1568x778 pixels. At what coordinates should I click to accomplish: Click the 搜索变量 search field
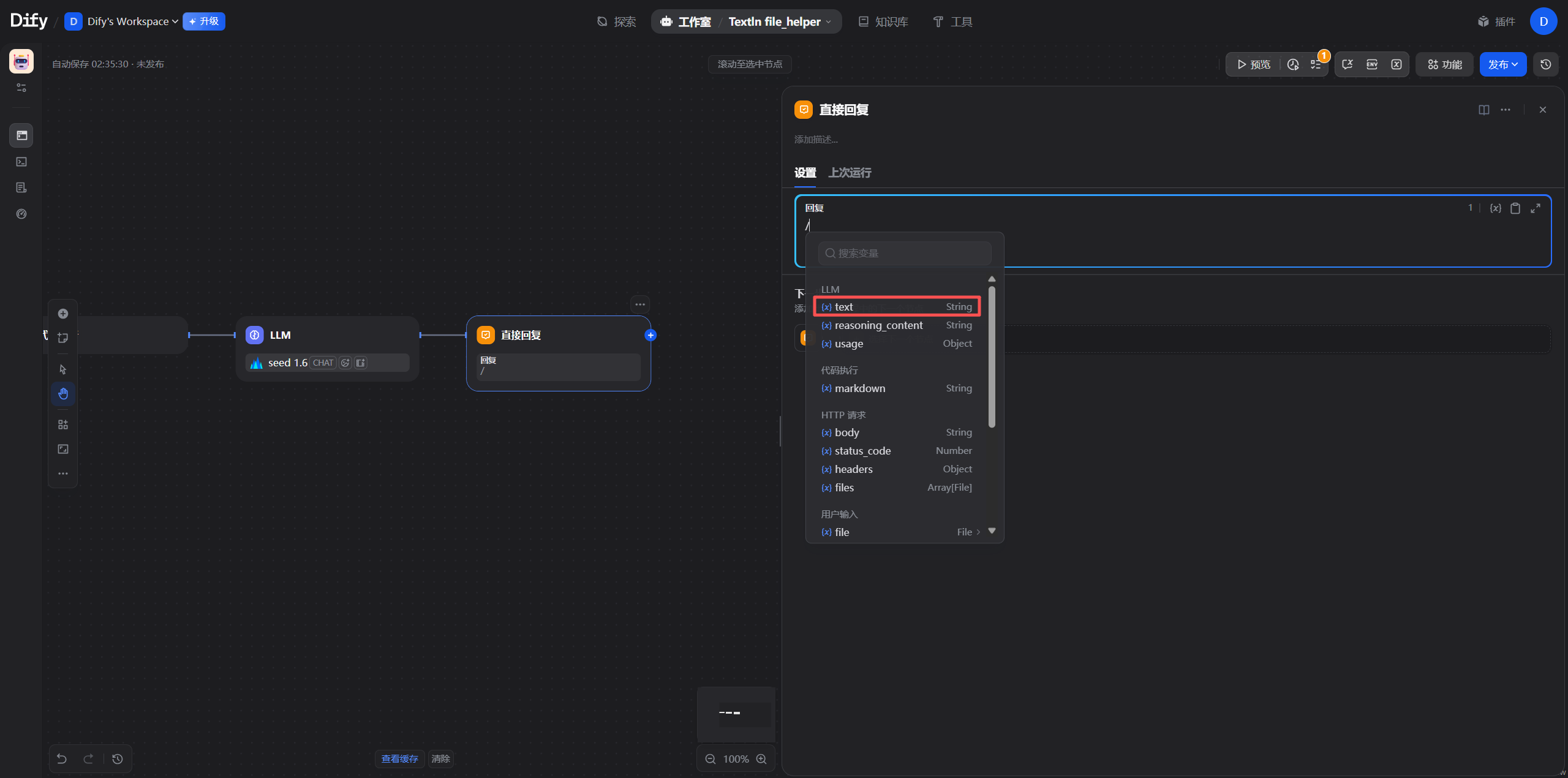[x=905, y=253]
